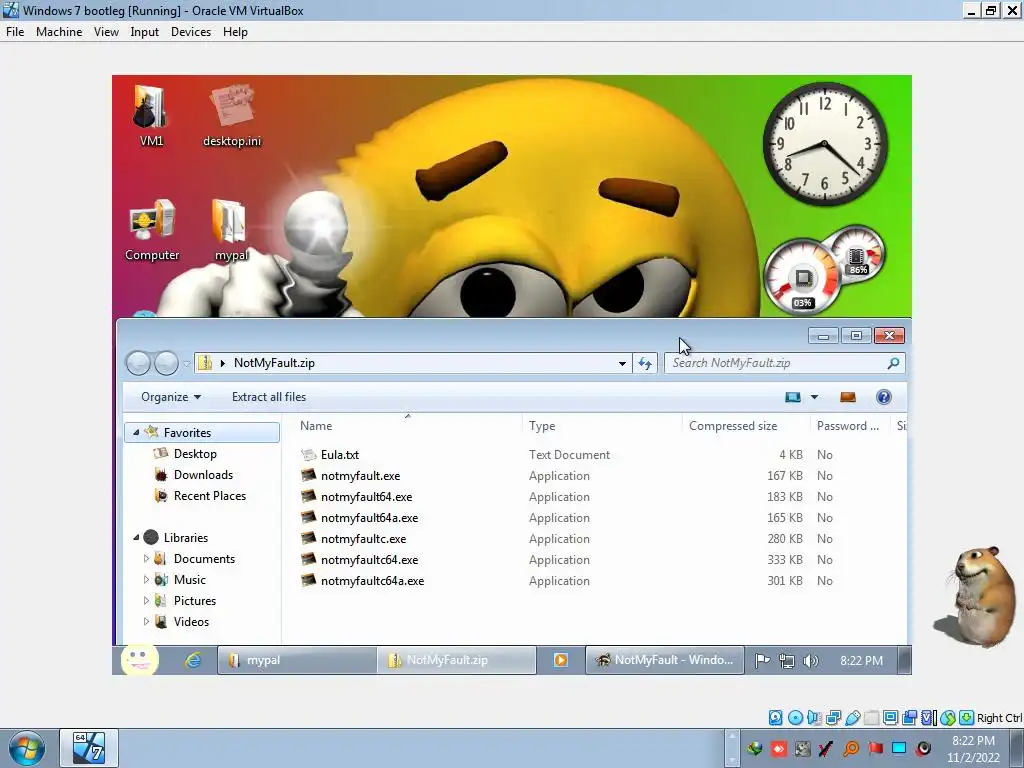Screen dimensions: 1024x768
Task: Open the view options dropdown arrow
Action: coord(814,397)
